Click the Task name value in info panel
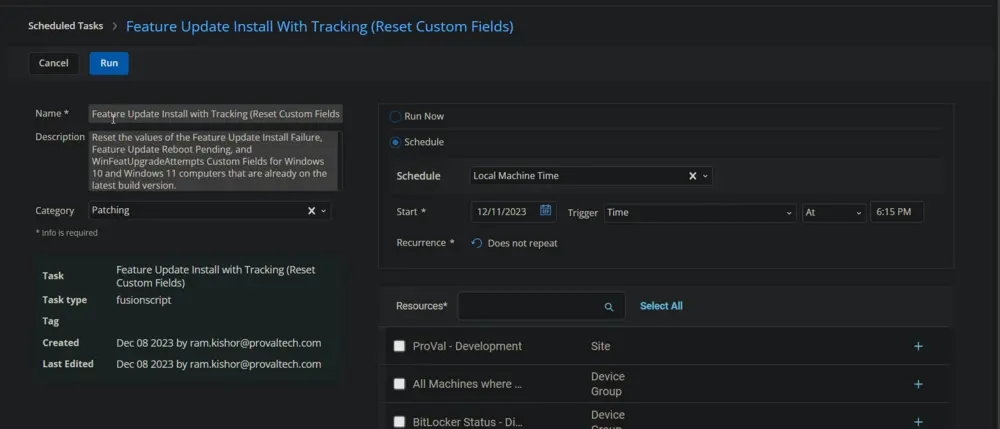 click(216, 276)
